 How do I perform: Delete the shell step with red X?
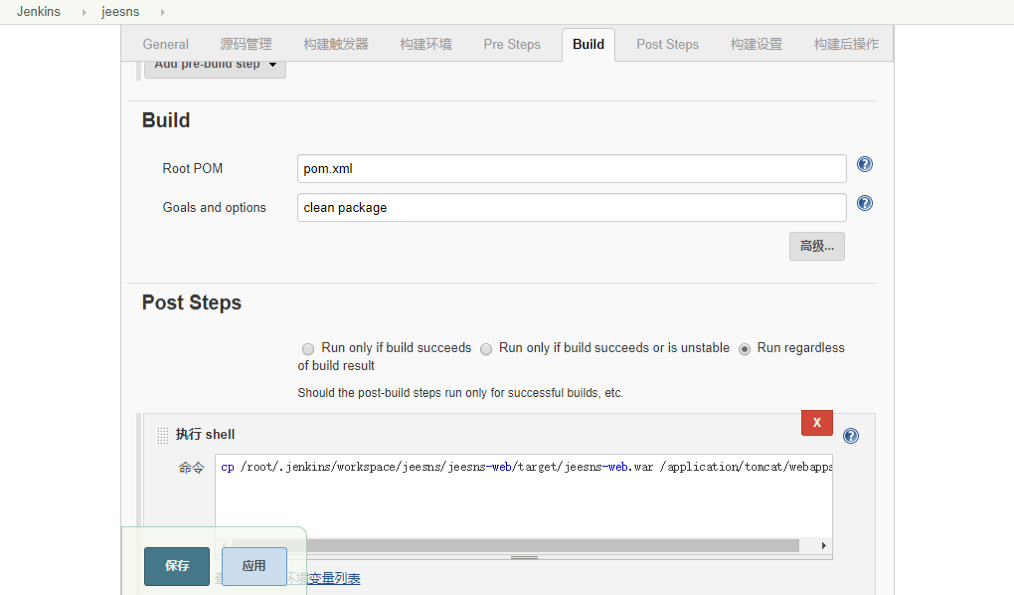(x=817, y=422)
